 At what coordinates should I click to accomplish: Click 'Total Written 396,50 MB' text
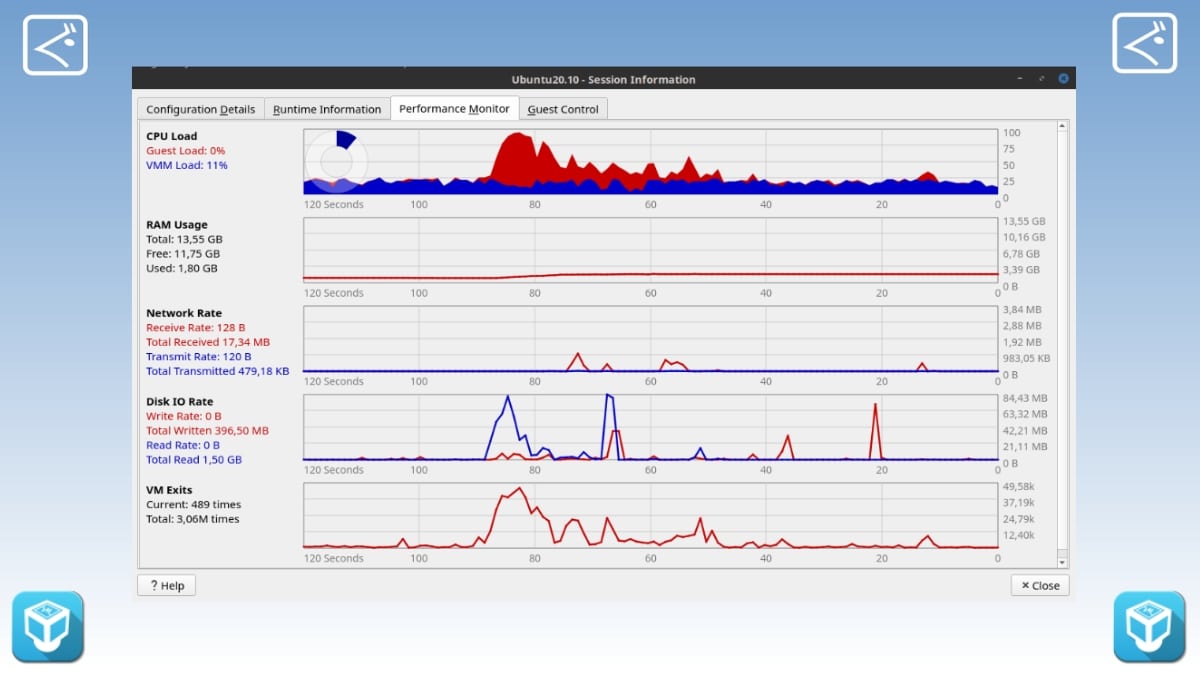point(207,431)
